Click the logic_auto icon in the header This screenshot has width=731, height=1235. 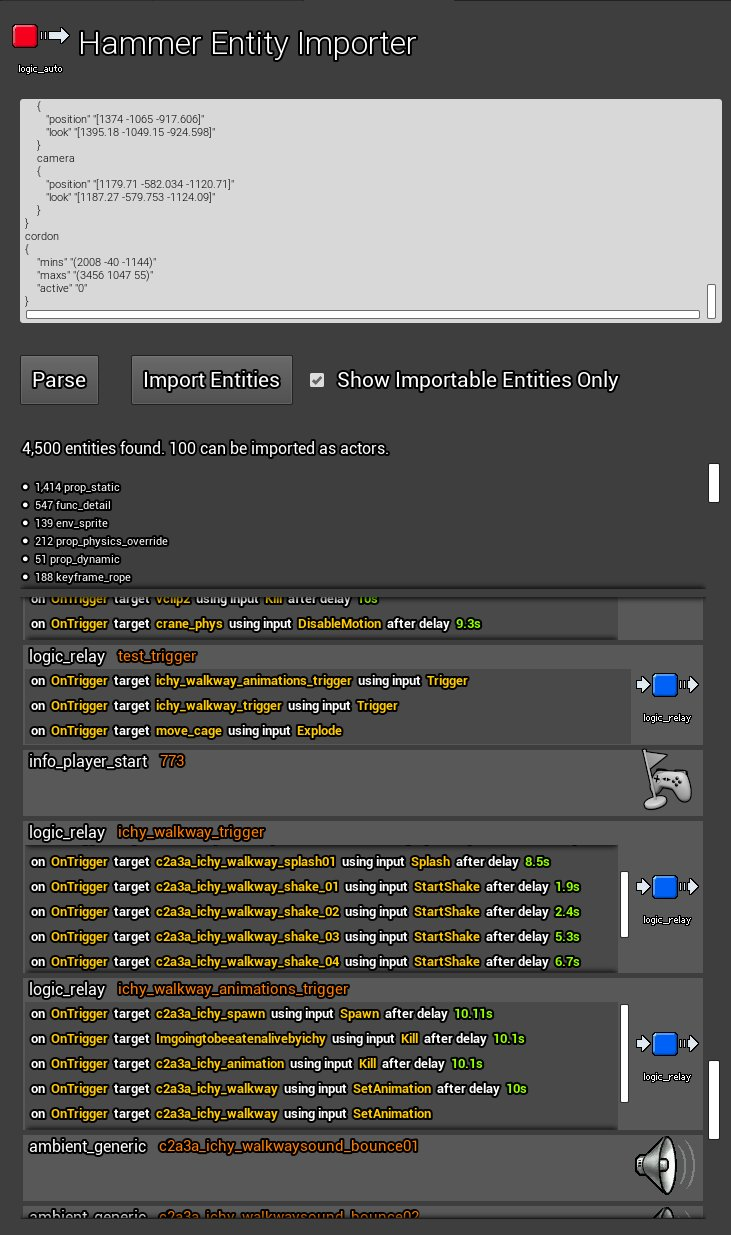point(39,38)
